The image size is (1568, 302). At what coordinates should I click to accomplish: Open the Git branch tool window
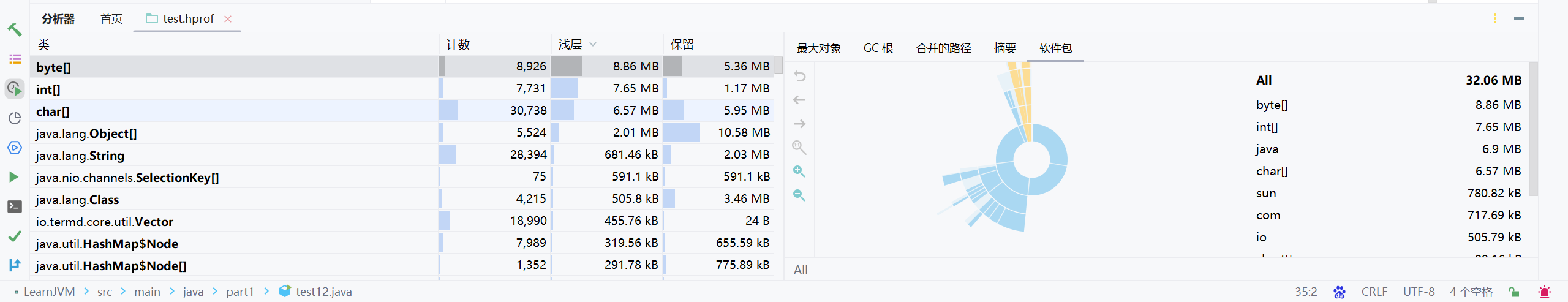15,265
